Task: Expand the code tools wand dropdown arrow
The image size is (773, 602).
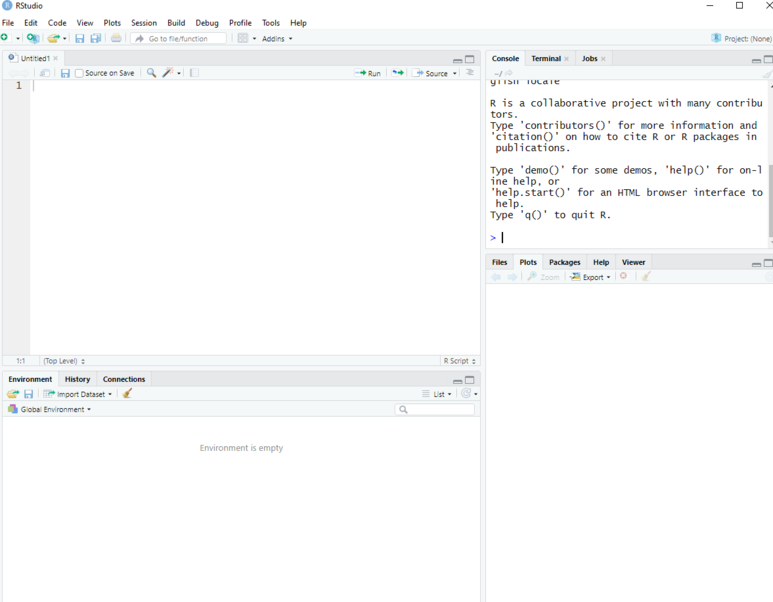Action: [x=179, y=73]
